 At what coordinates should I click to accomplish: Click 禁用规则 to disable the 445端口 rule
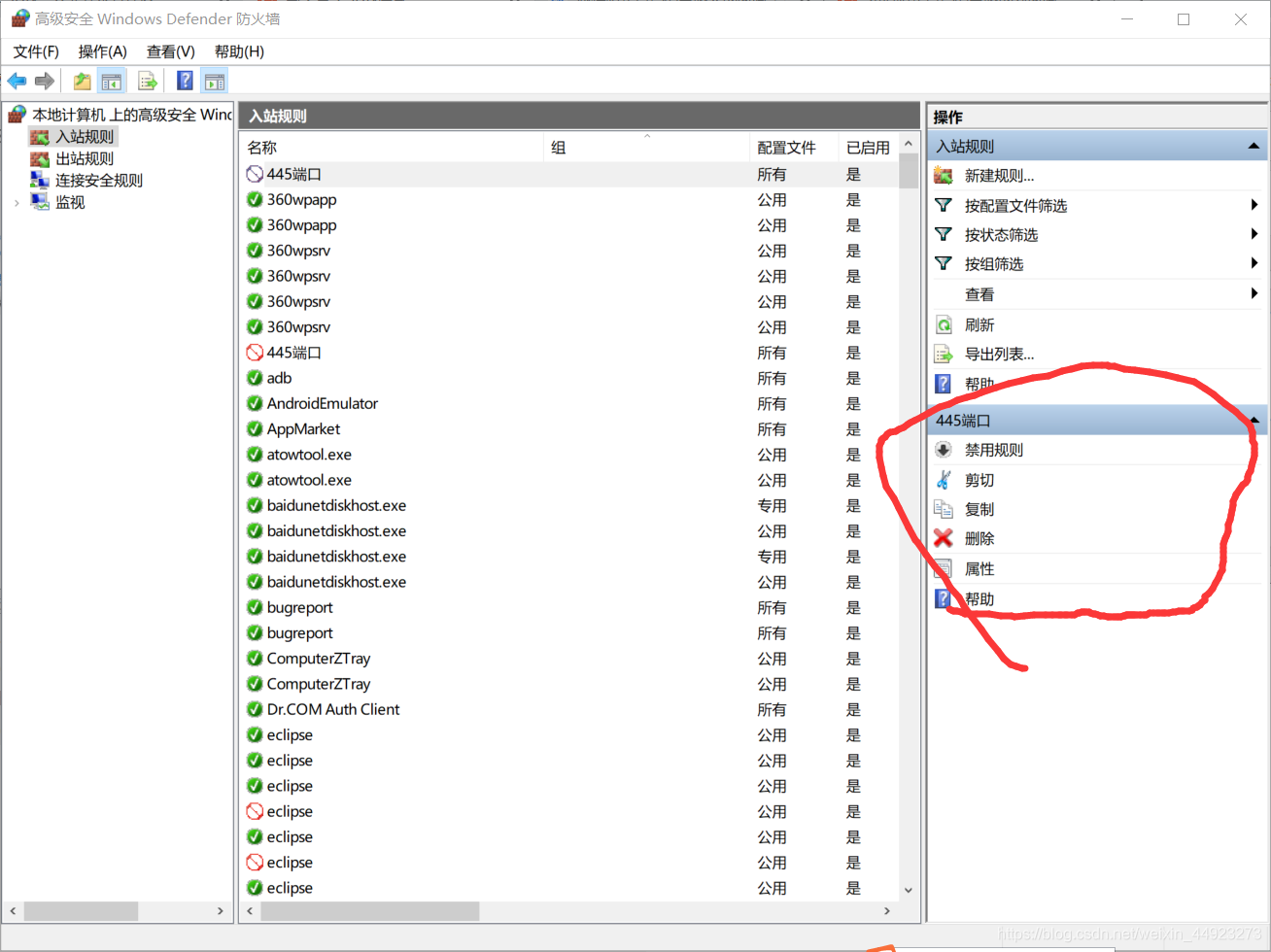coord(993,450)
